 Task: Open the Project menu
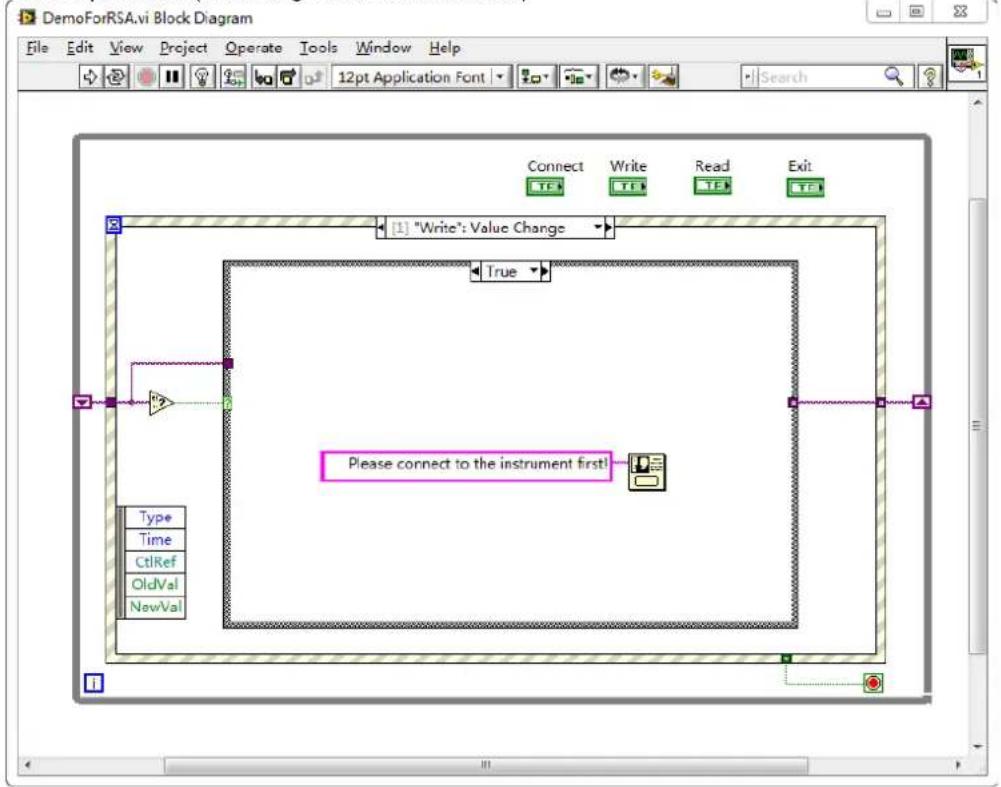(183, 48)
